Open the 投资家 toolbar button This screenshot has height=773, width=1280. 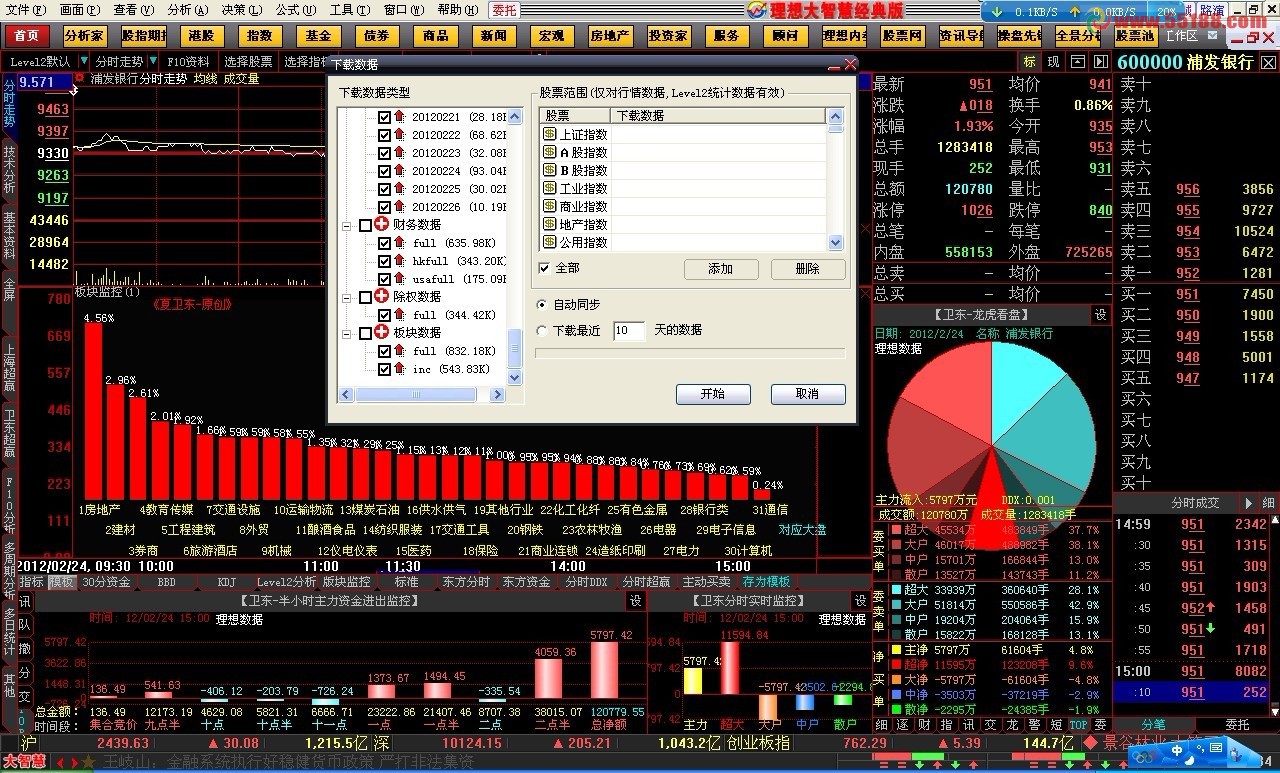(668, 36)
